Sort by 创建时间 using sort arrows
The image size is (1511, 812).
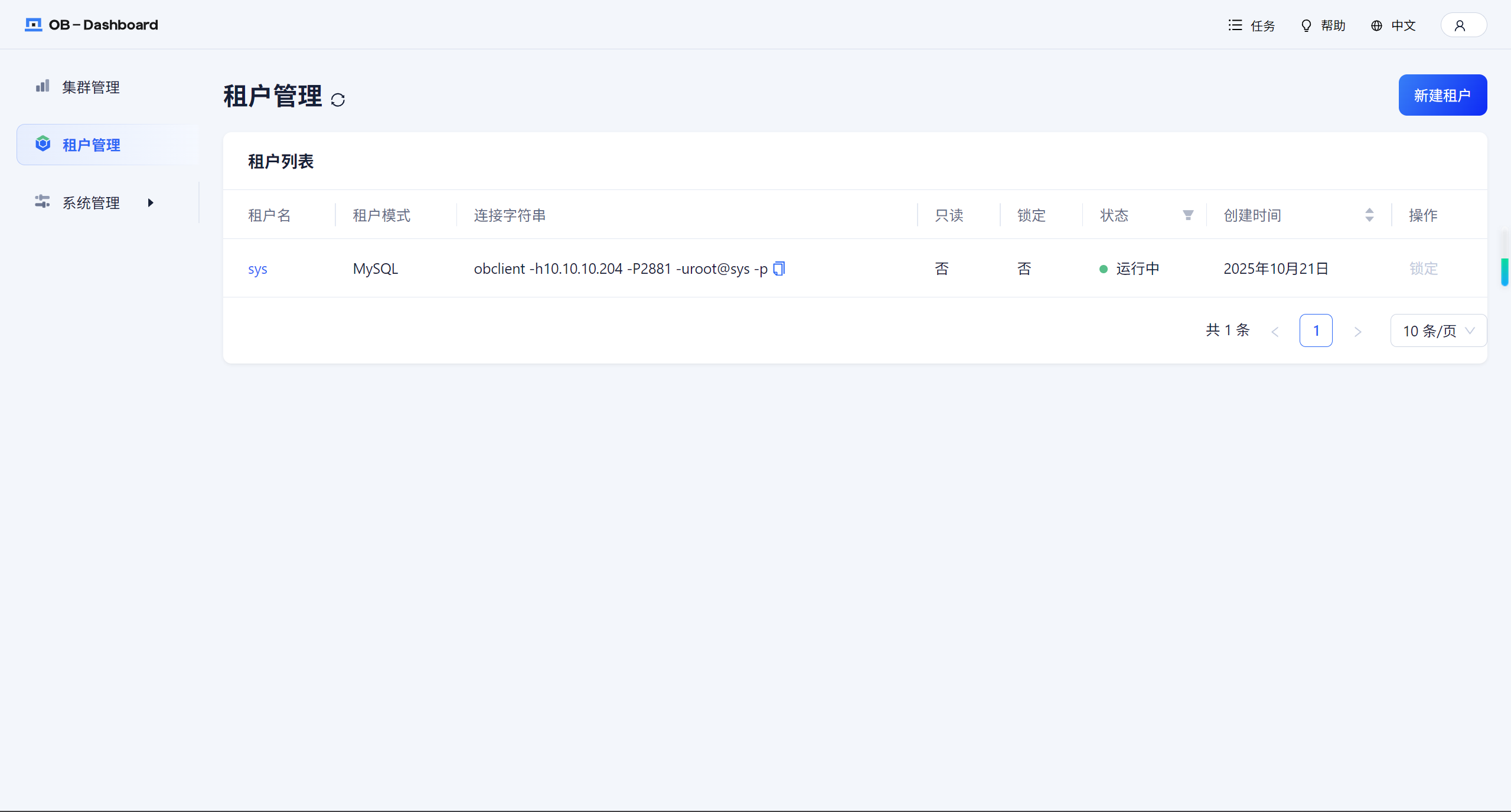[1369, 215]
